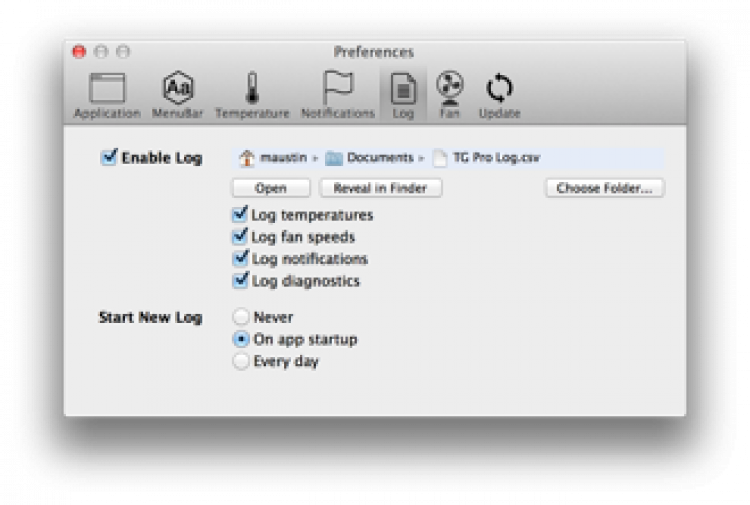Select the Never radio option

tap(241, 317)
